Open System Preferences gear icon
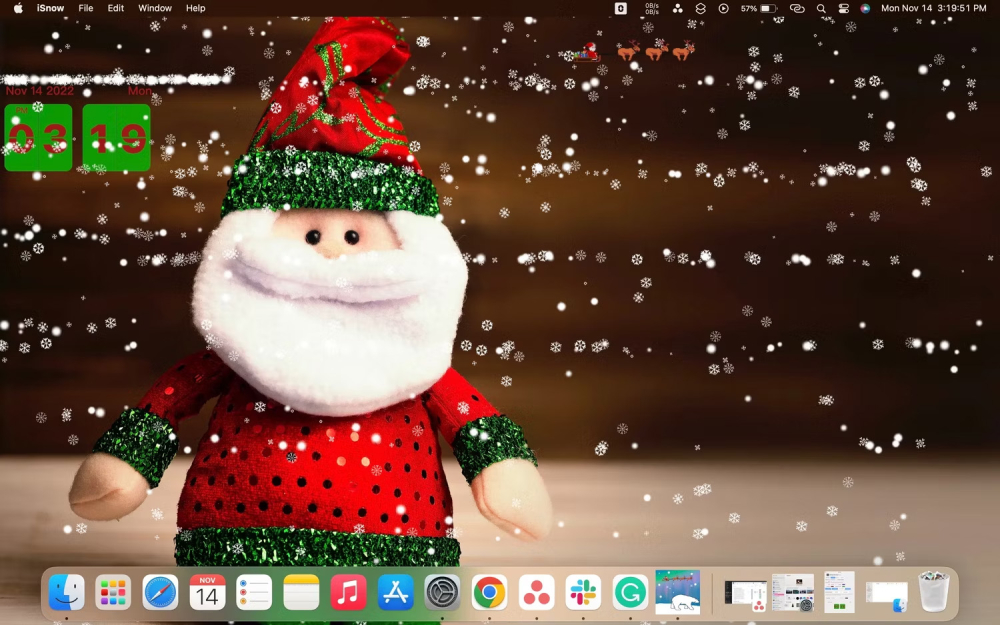Image resolution: width=1000 pixels, height=625 pixels. 442,593
